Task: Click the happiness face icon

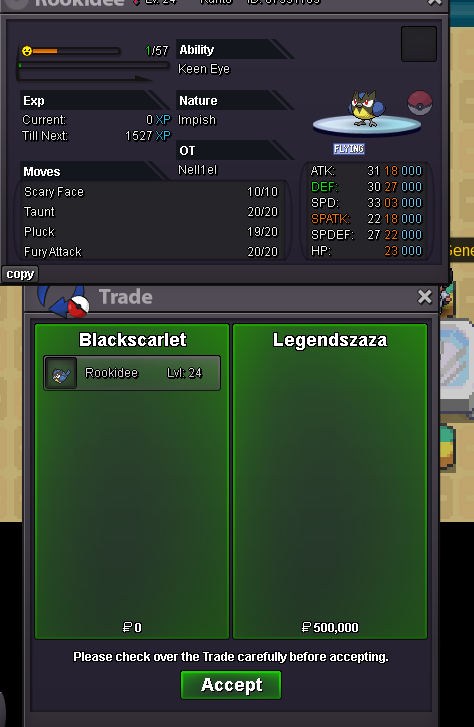Action: tap(27, 51)
